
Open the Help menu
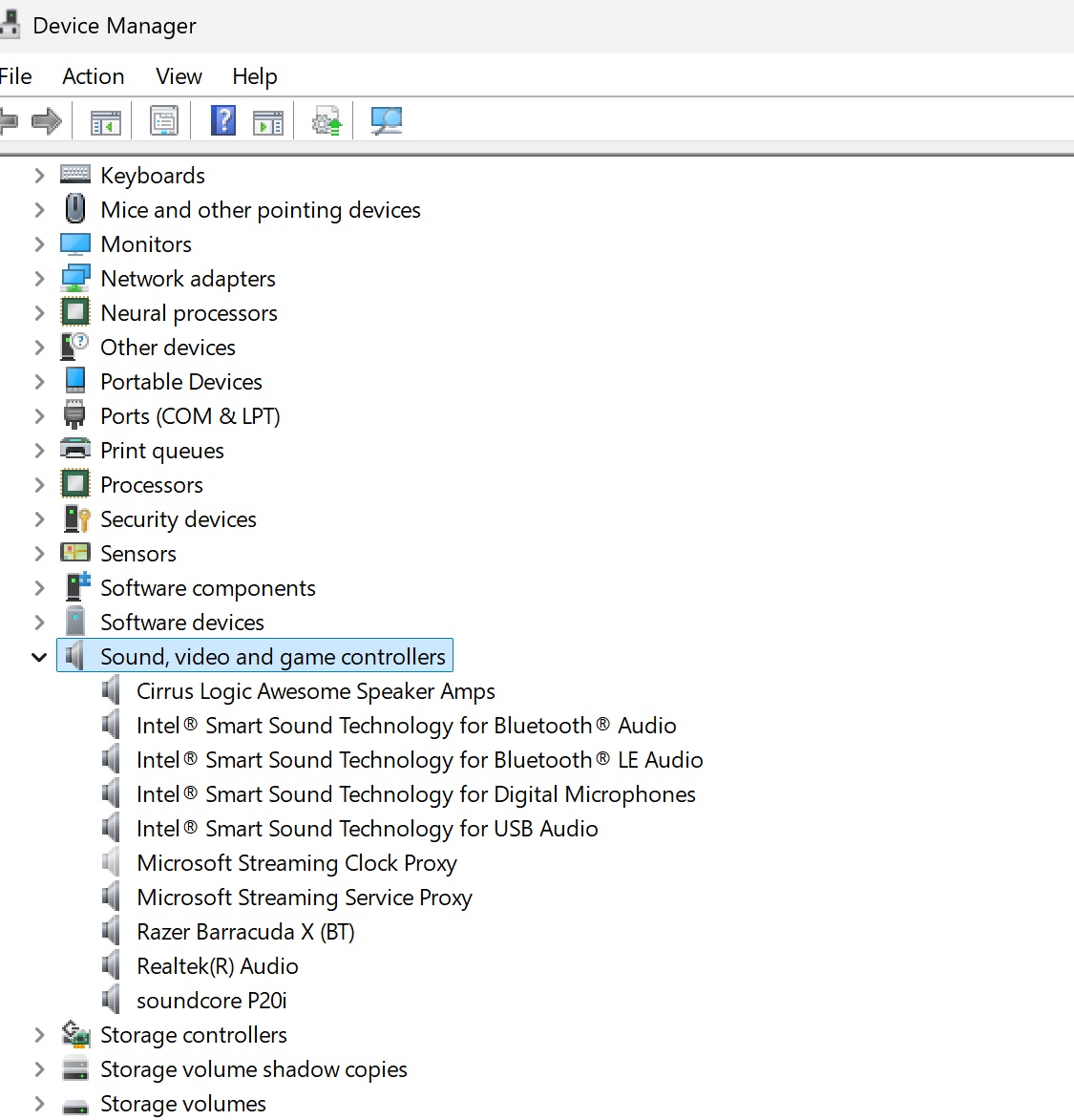coord(254,76)
